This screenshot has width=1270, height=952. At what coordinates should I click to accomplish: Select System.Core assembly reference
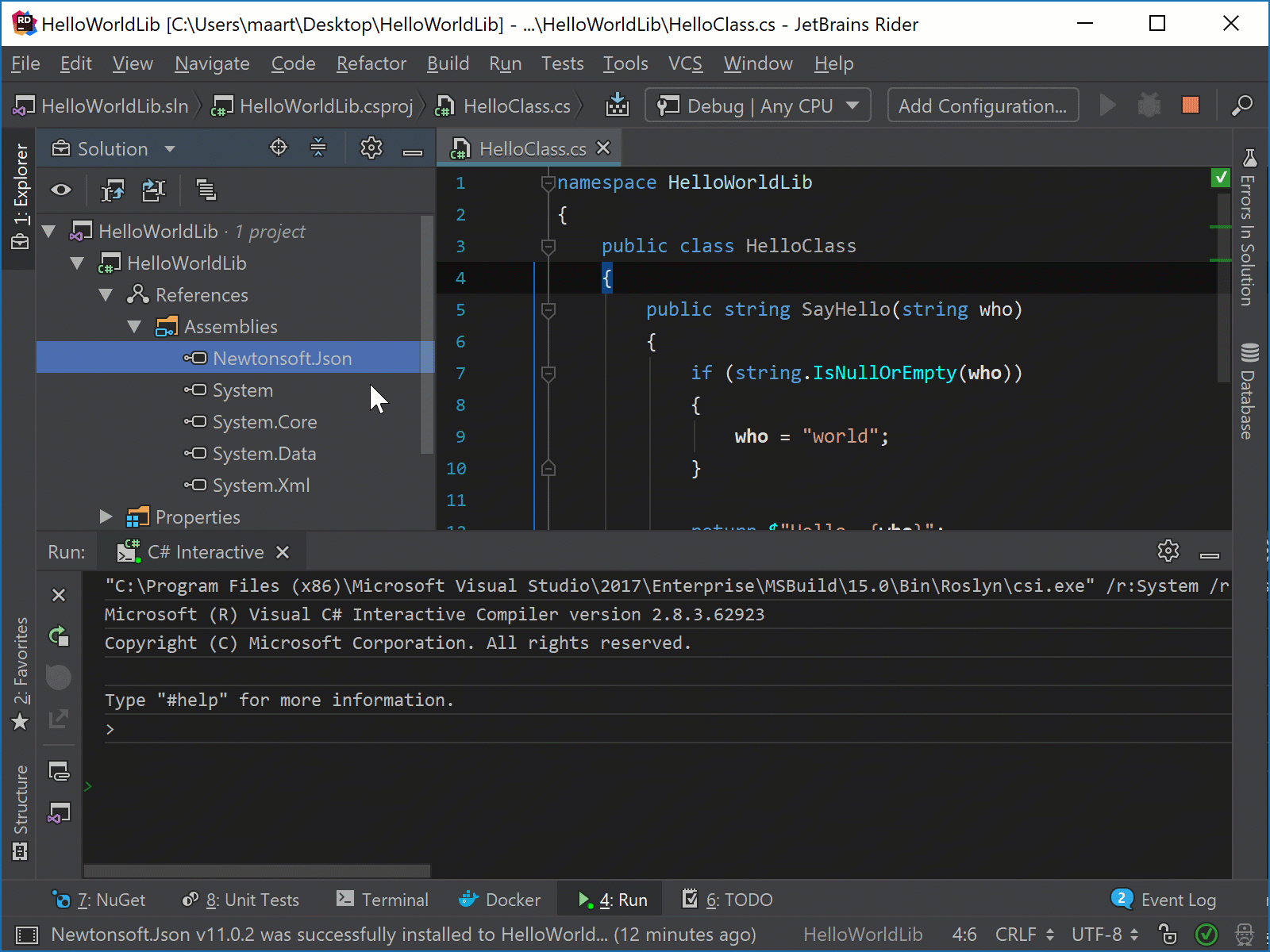[x=264, y=422]
